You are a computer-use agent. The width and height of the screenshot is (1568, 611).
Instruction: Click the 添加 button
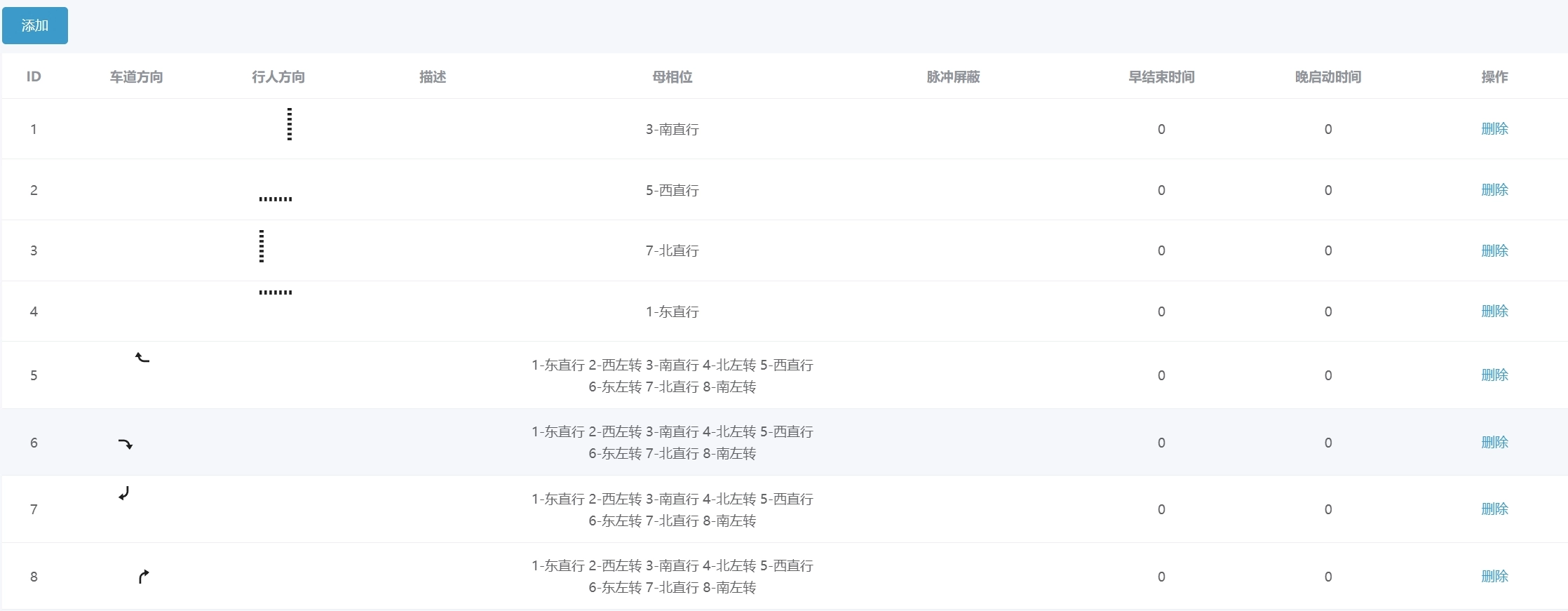pyautogui.click(x=35, y=26)
